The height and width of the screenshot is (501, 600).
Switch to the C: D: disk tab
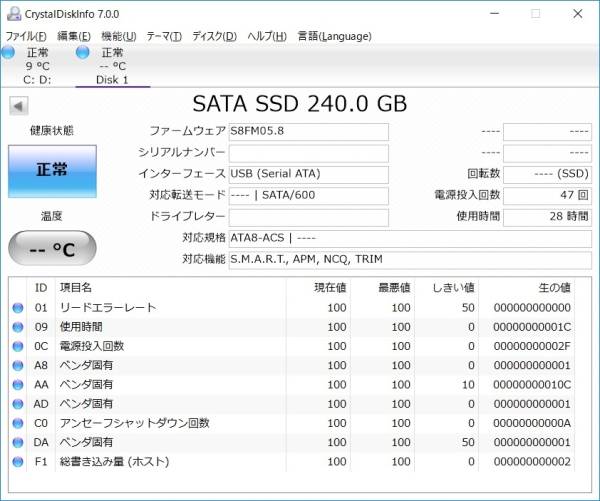[37, 66]
